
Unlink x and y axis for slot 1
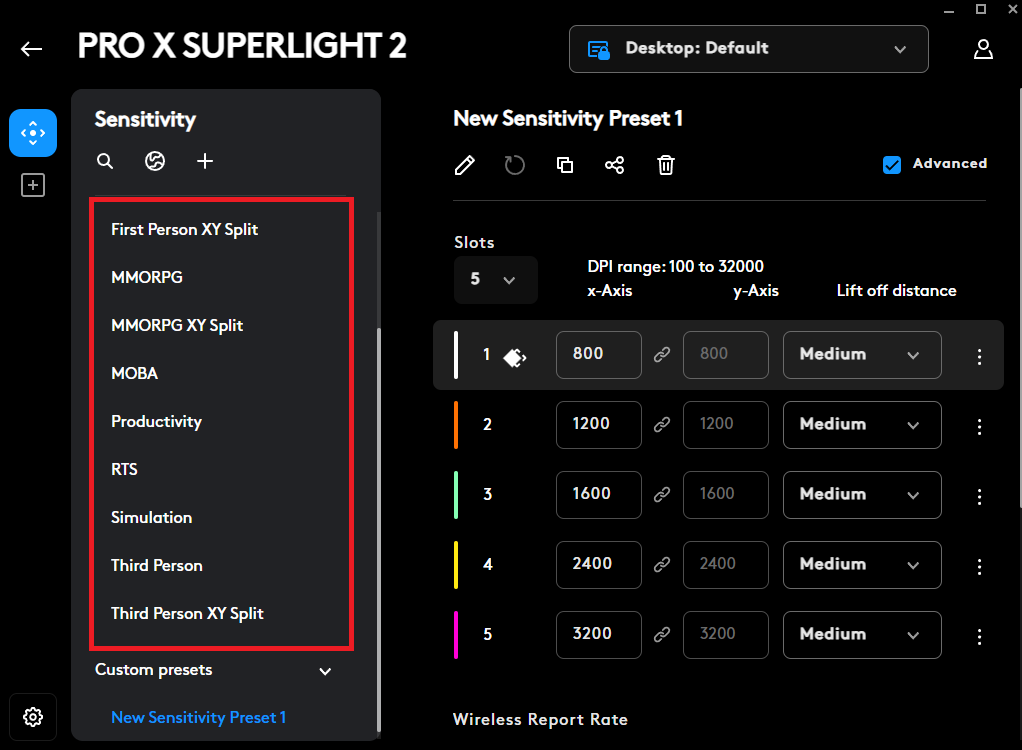pyautogui.click(x=662, y=354)
